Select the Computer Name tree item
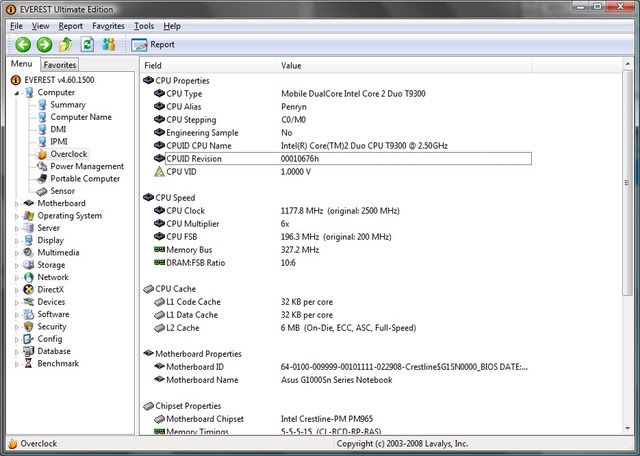 tap(81, 117)
